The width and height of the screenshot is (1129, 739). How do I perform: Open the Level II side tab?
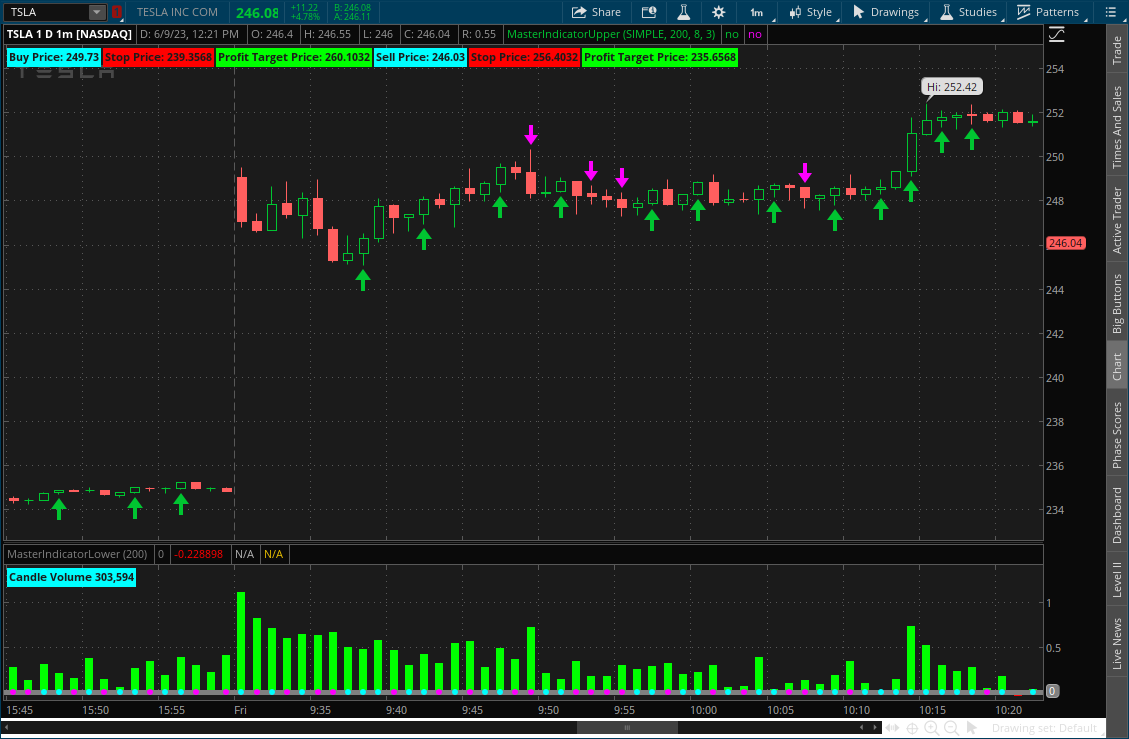[1117, 580]
